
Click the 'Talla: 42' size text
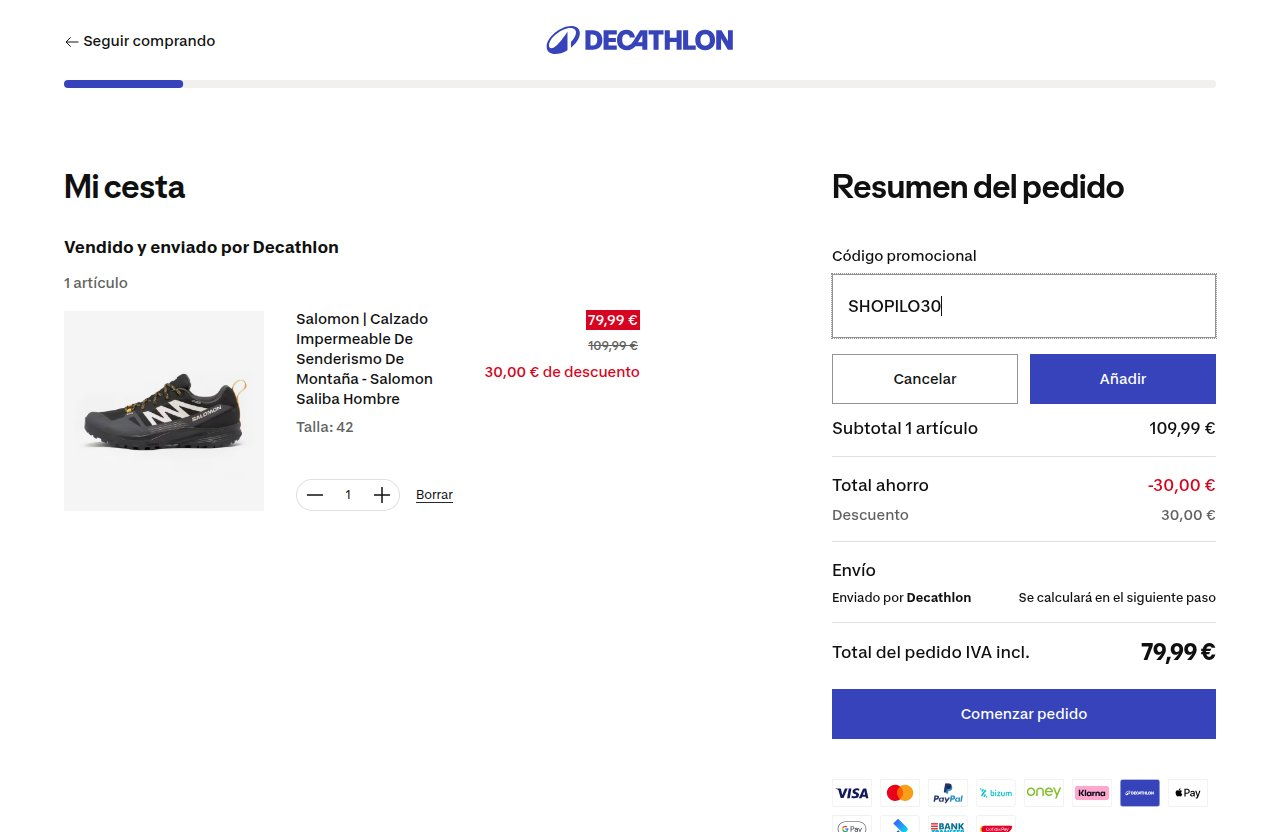coord(325,427)
